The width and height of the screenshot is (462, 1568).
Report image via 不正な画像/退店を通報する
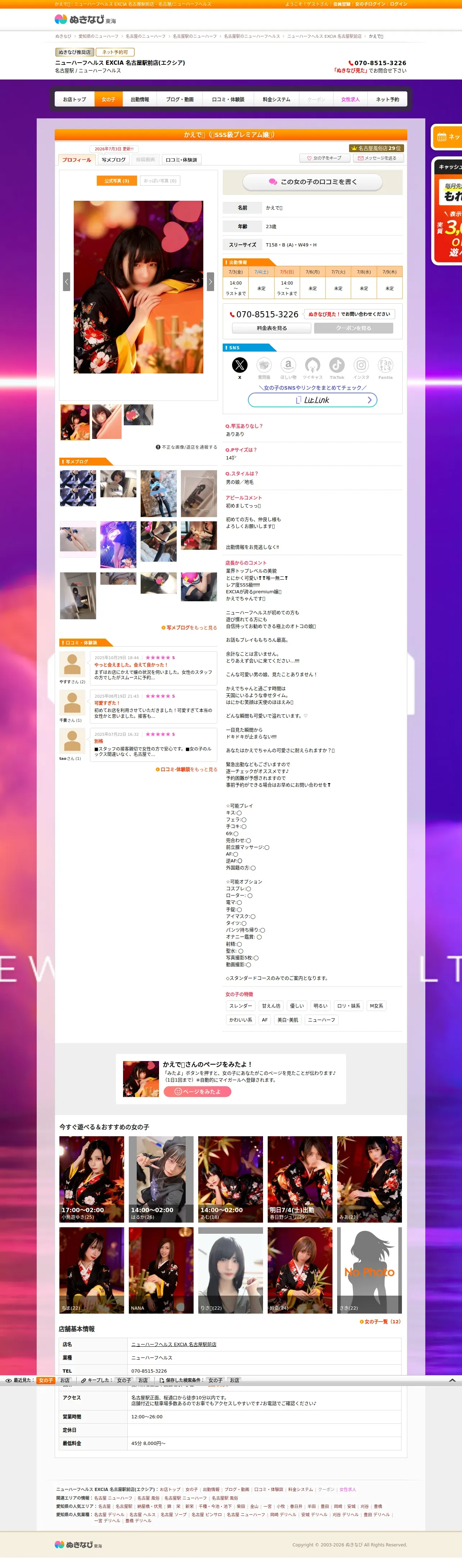(x=186, y=447)
